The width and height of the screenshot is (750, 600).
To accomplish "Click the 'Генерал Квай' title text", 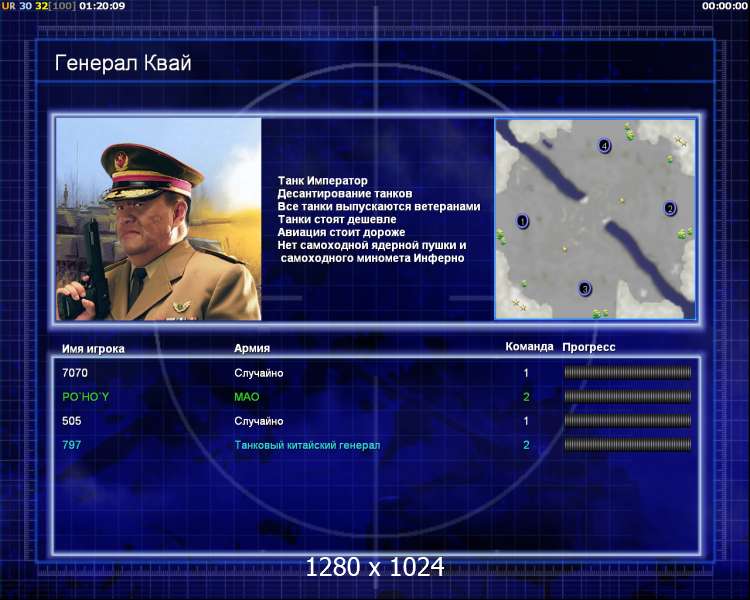I will click(x=123, y=63).
